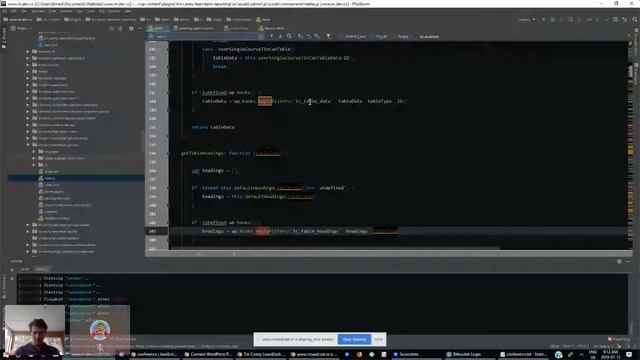
Task: Click Stop sharing button
Action: pos(354,339)
